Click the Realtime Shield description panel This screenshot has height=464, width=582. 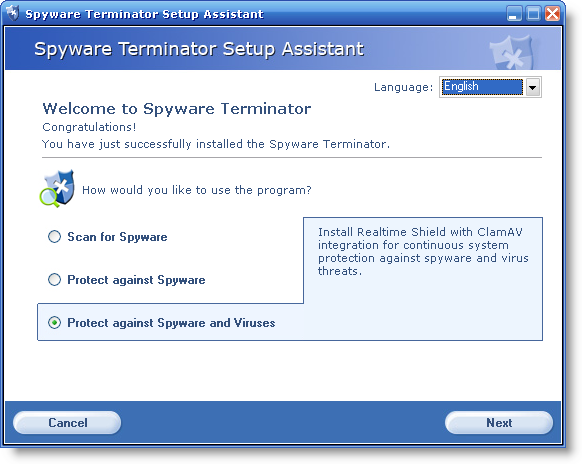423,279
